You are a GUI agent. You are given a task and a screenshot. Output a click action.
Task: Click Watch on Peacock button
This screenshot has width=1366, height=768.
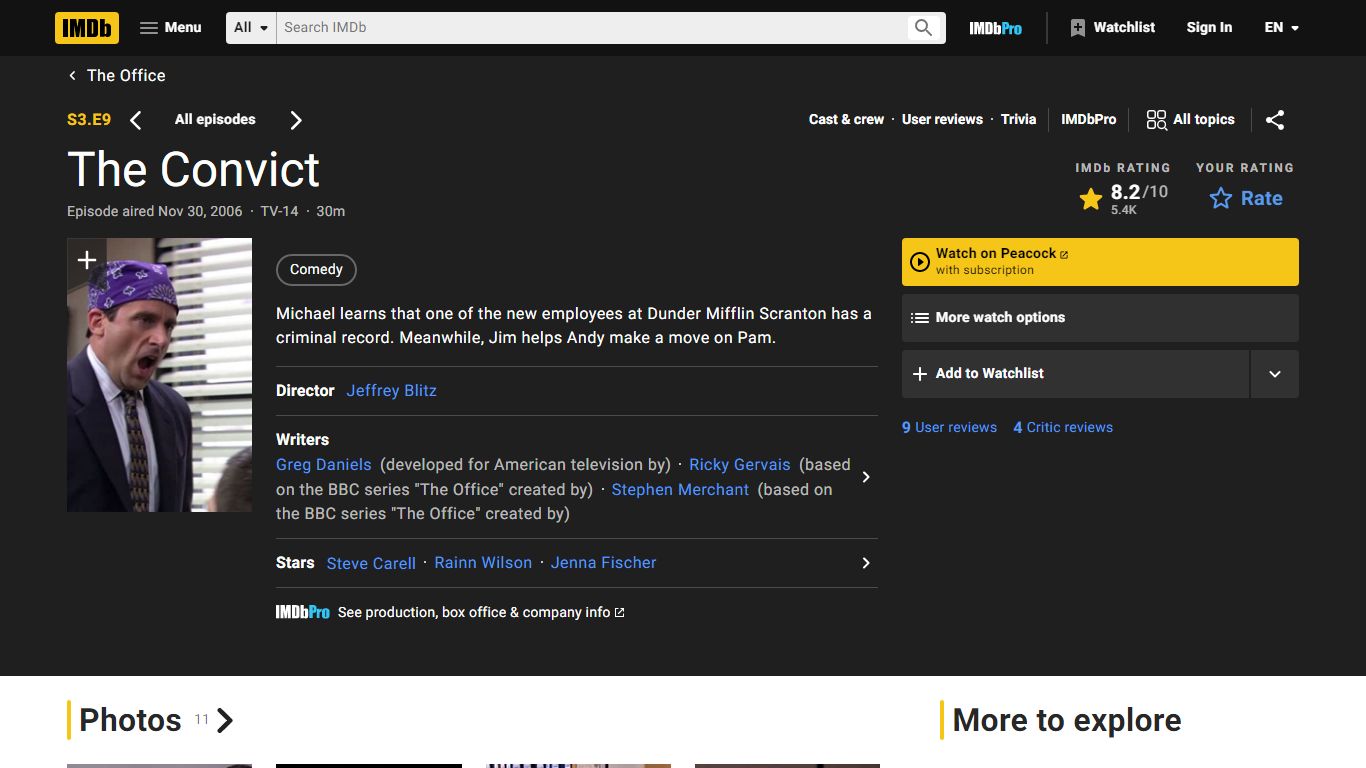tap(1100, 262)
